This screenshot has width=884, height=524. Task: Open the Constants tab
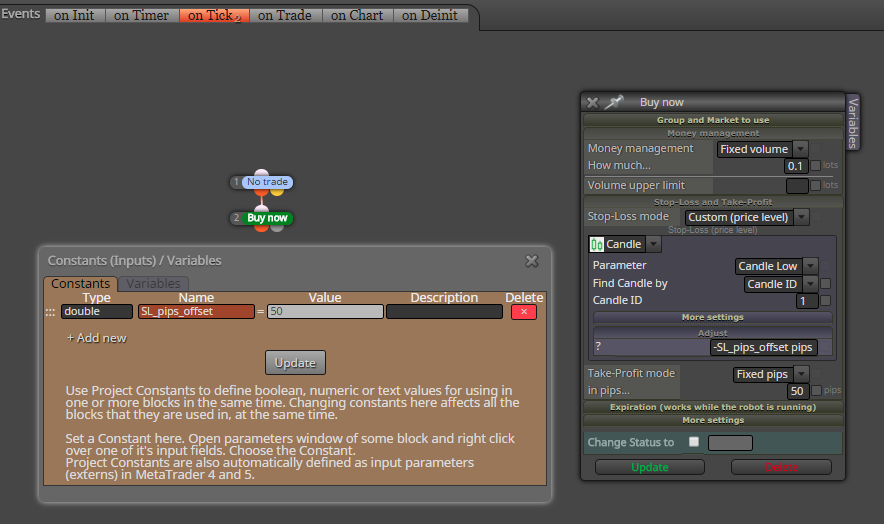[81, 284]
